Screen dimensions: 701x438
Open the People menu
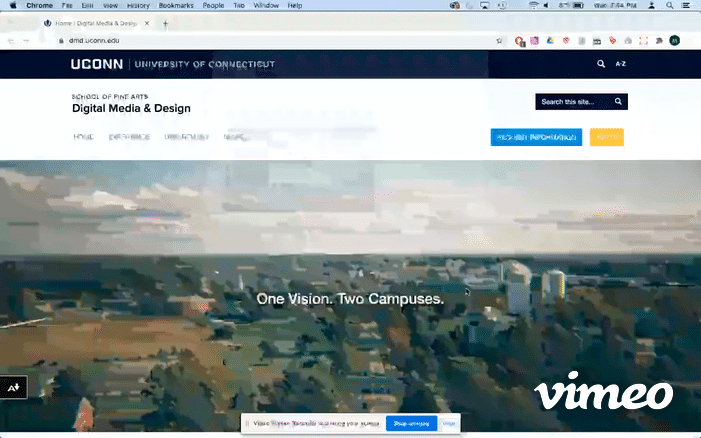[213, 5]
